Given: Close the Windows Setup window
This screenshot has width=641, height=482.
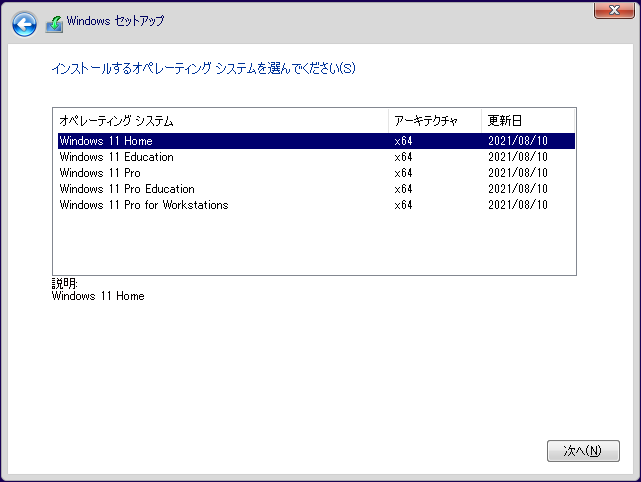Looking at the screenshot, I should coord(614,10).
